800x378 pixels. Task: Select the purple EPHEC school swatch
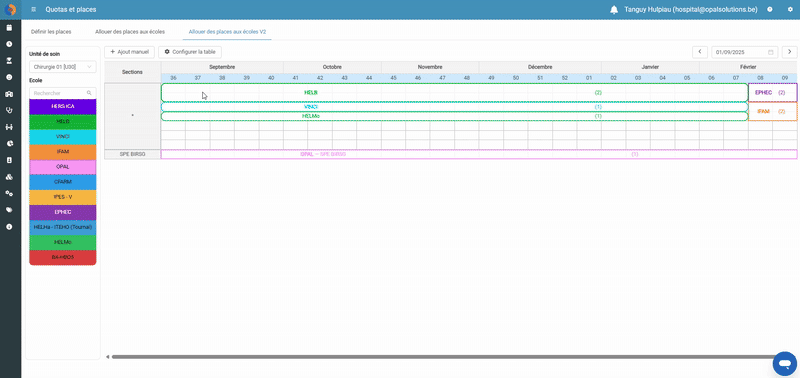click(63, 212)
